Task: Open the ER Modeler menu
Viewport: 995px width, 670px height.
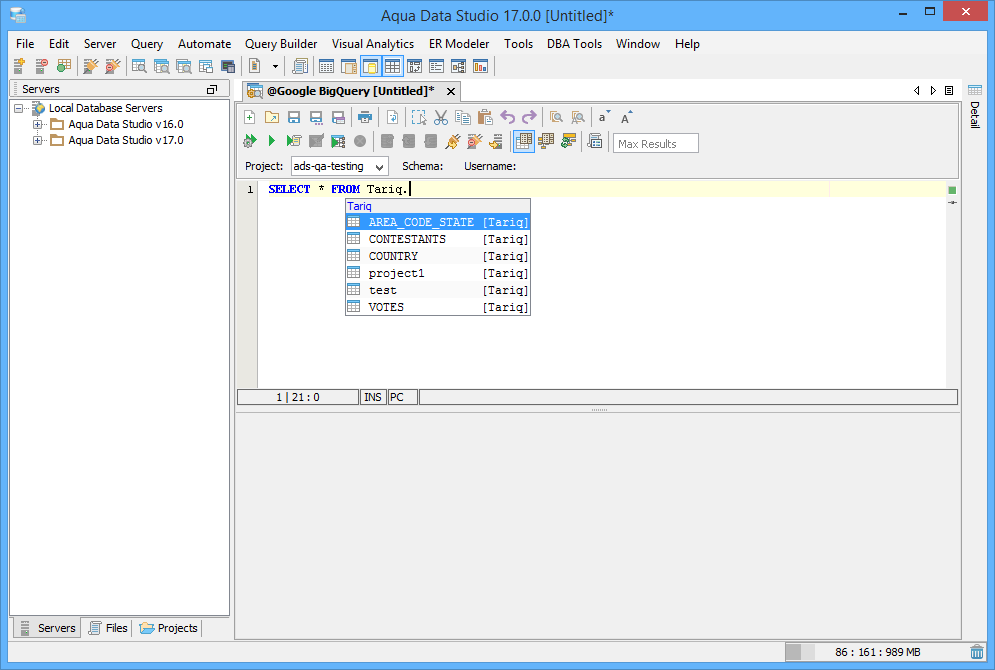Action: (459, 44)
